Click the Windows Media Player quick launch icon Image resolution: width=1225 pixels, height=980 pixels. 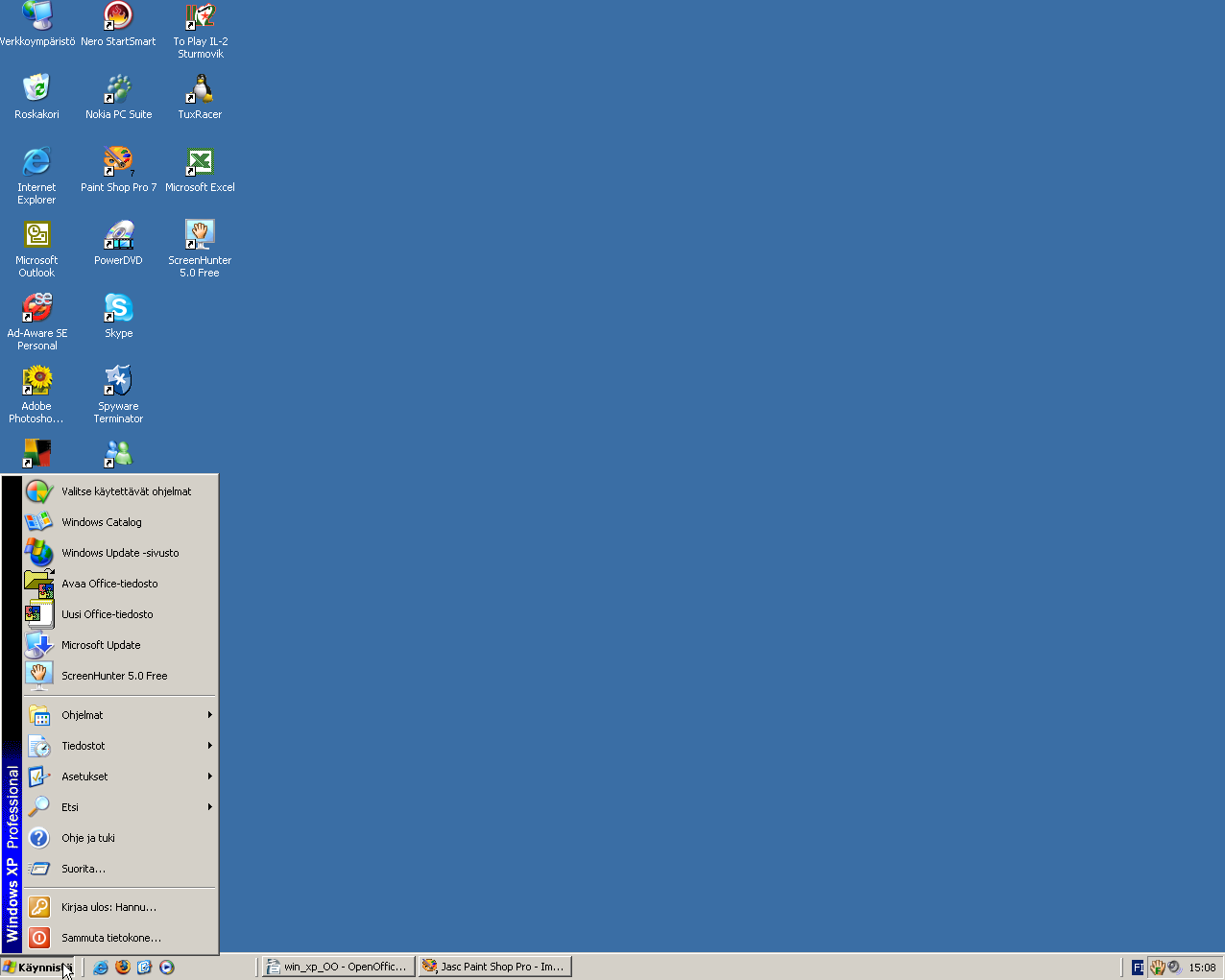[167, 968]
